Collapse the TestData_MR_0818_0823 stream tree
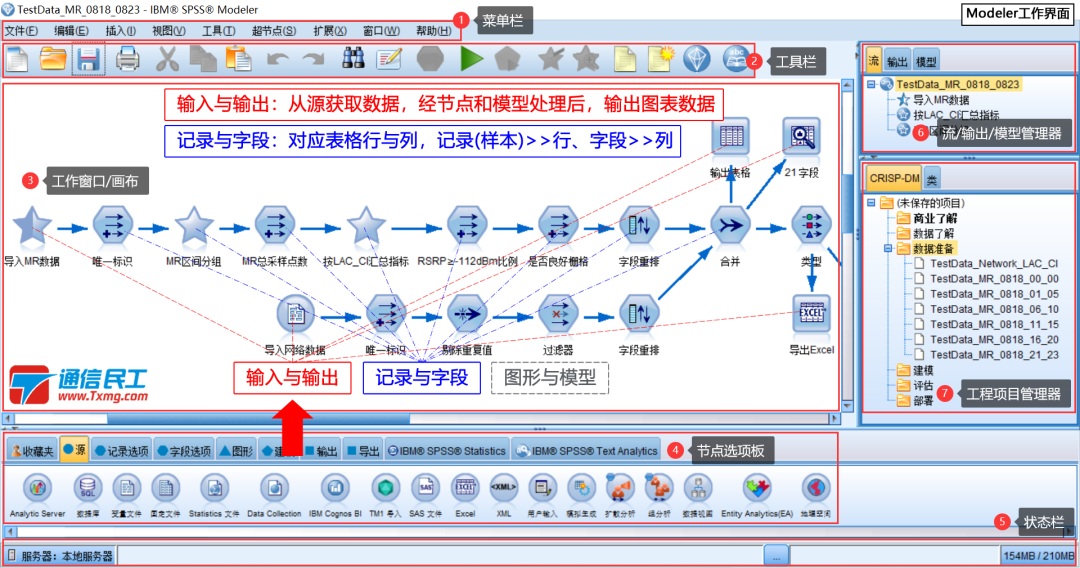Viewport: 1080px width, 568px height. (871, 84)
